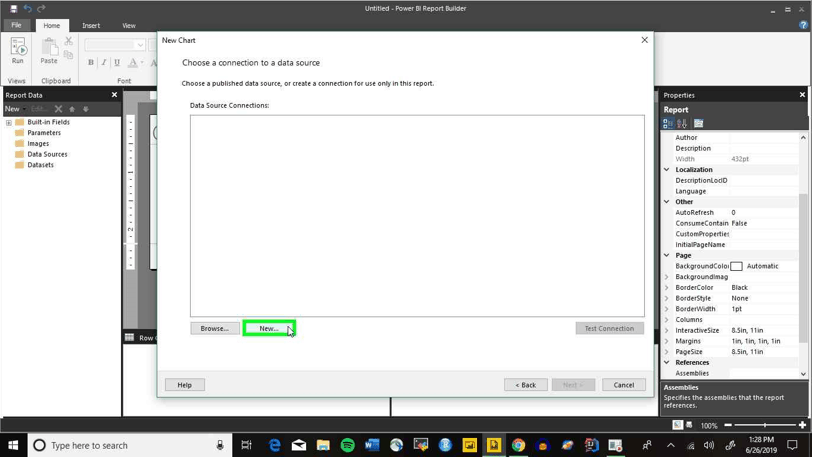Close the New Chart dialog
This screenshot has height=459, width=813.
click(x=644, y=40)
